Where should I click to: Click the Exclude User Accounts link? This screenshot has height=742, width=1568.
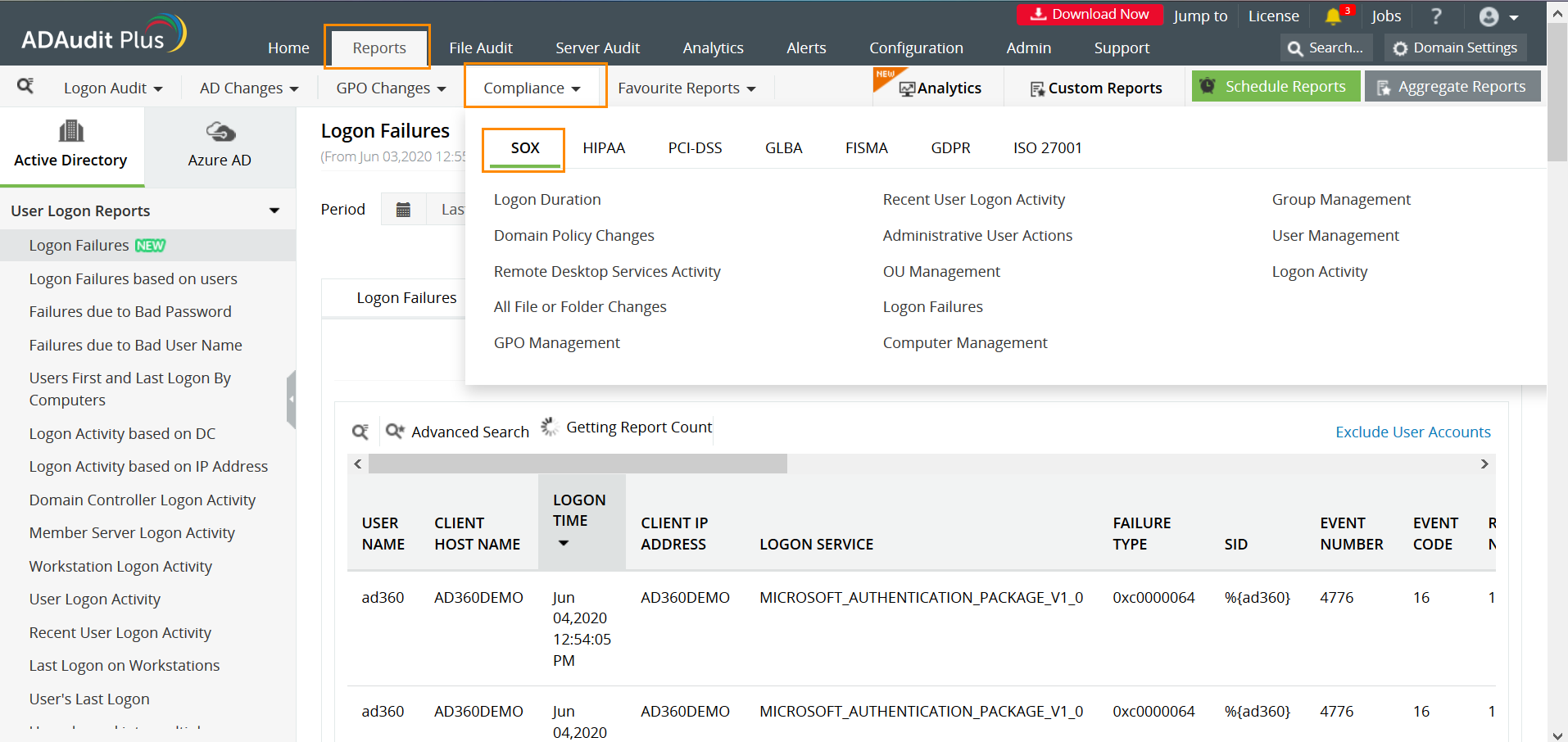coord(1412,432)
